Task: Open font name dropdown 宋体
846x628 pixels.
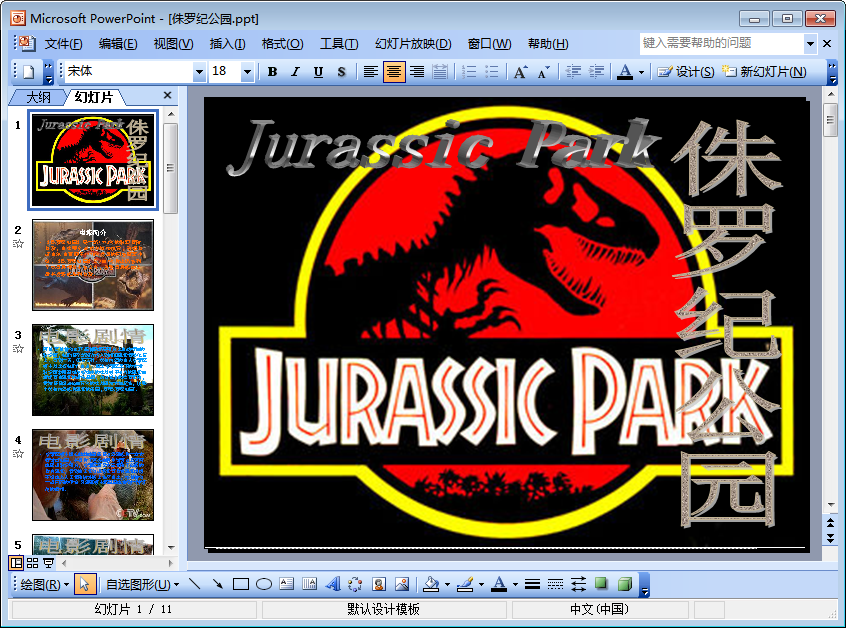Action: (x=199, y=72)
